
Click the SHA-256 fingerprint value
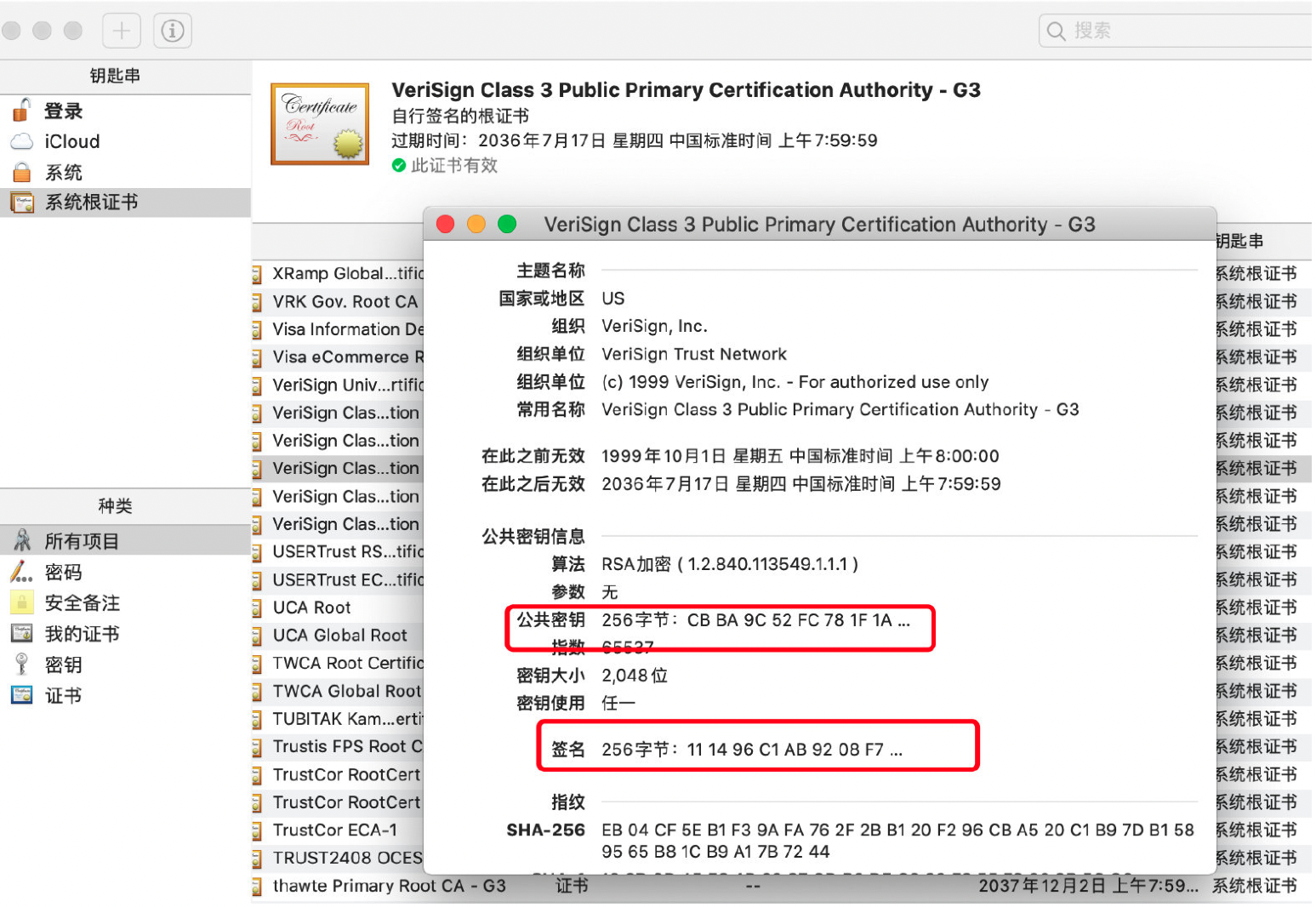coord(897,841)
